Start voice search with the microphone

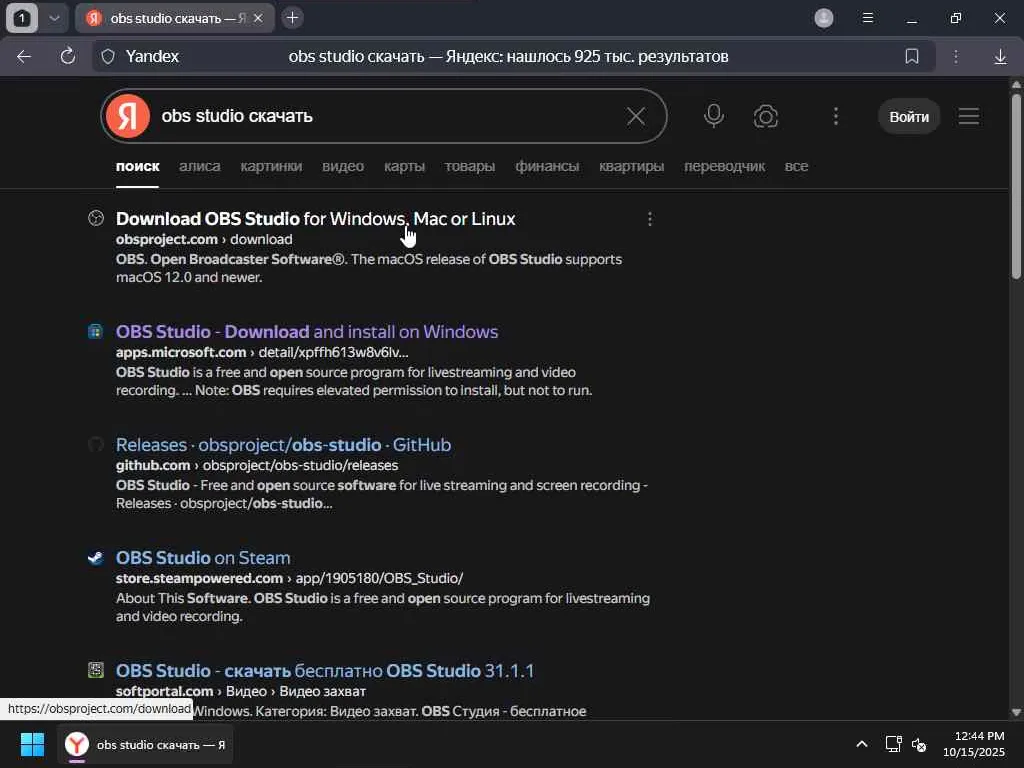(x=714, y=116)
